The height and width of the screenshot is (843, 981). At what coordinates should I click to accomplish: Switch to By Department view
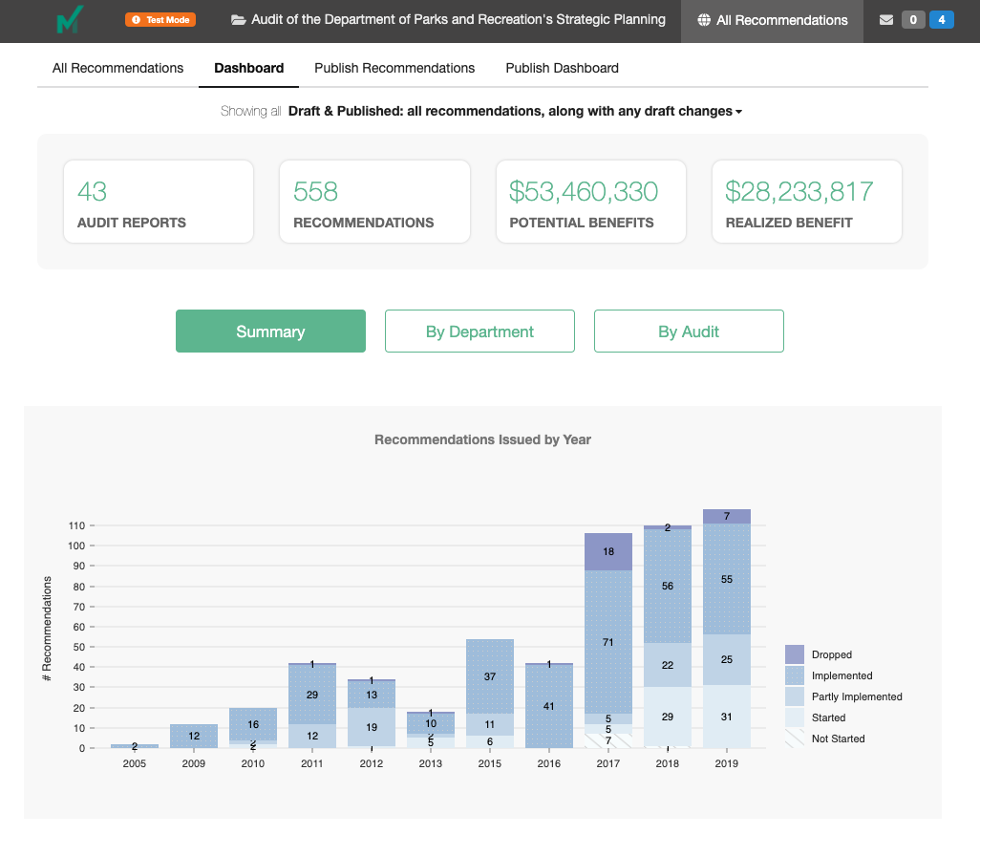point(480,331)
